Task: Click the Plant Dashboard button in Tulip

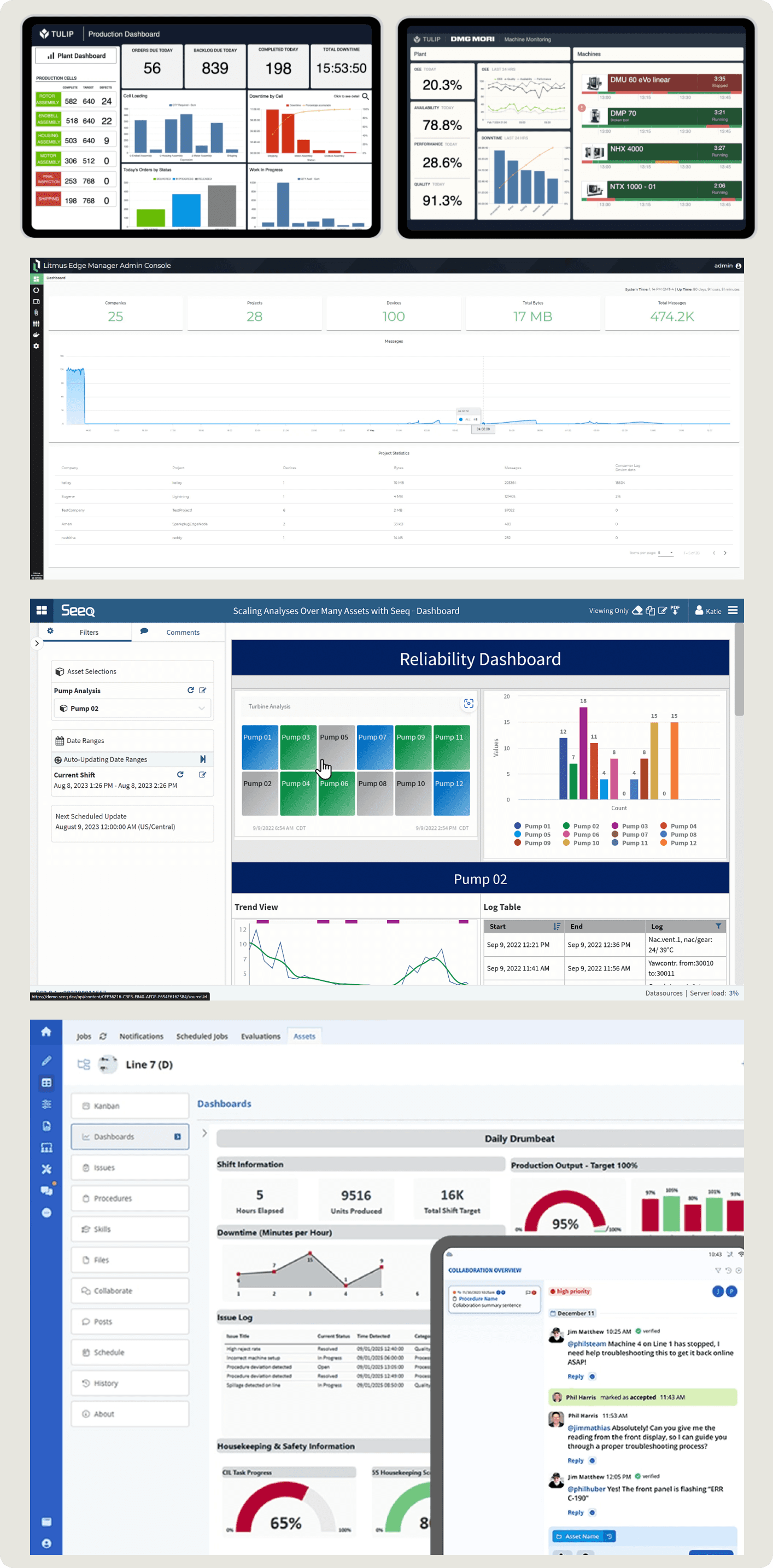Action: (76, 55)
